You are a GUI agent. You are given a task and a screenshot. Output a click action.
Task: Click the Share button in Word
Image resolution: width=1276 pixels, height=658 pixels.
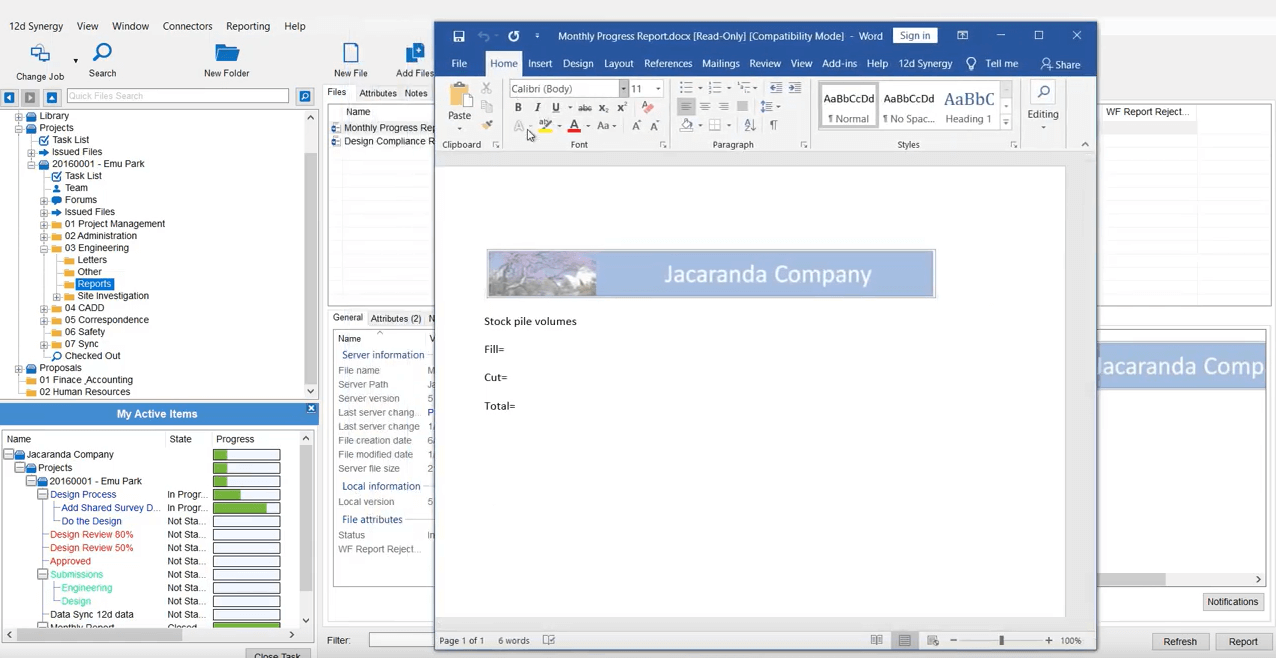coord(1060,64)
